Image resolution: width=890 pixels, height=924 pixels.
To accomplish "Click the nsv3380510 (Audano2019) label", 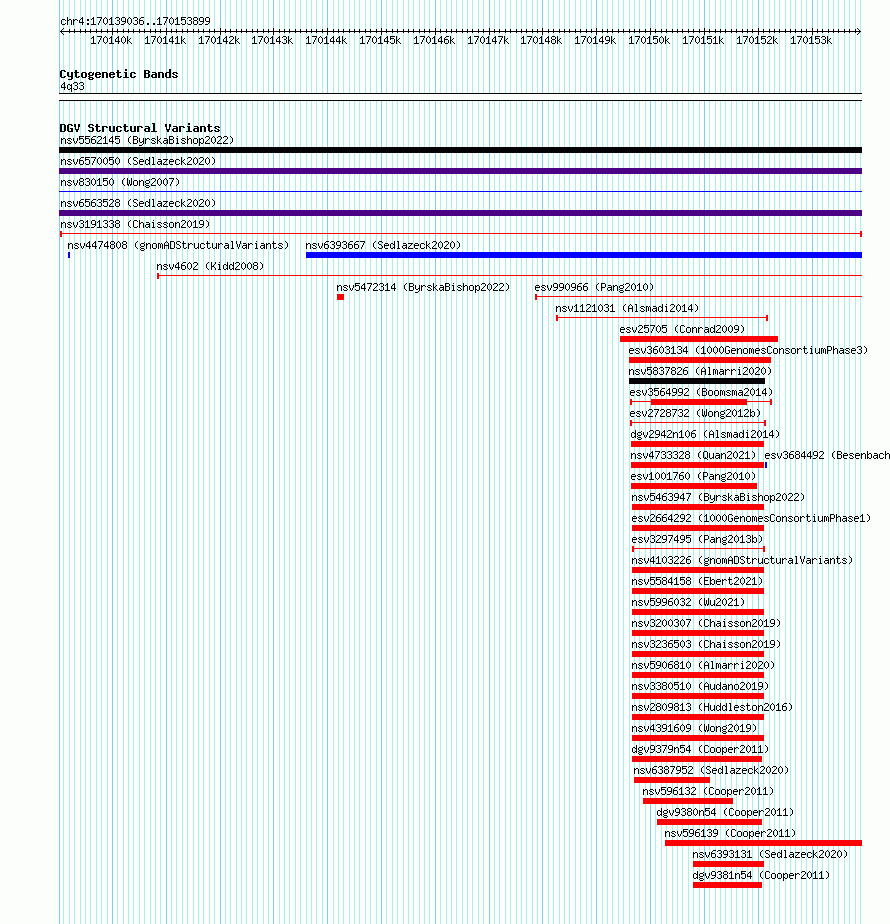I will [x=700, y=687].
